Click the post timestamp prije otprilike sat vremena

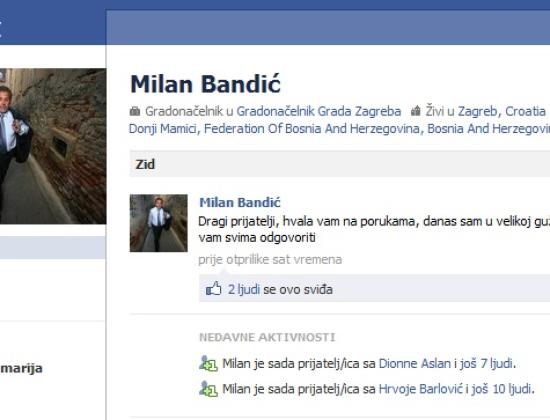pyautogui.click(x=270, y=260)
